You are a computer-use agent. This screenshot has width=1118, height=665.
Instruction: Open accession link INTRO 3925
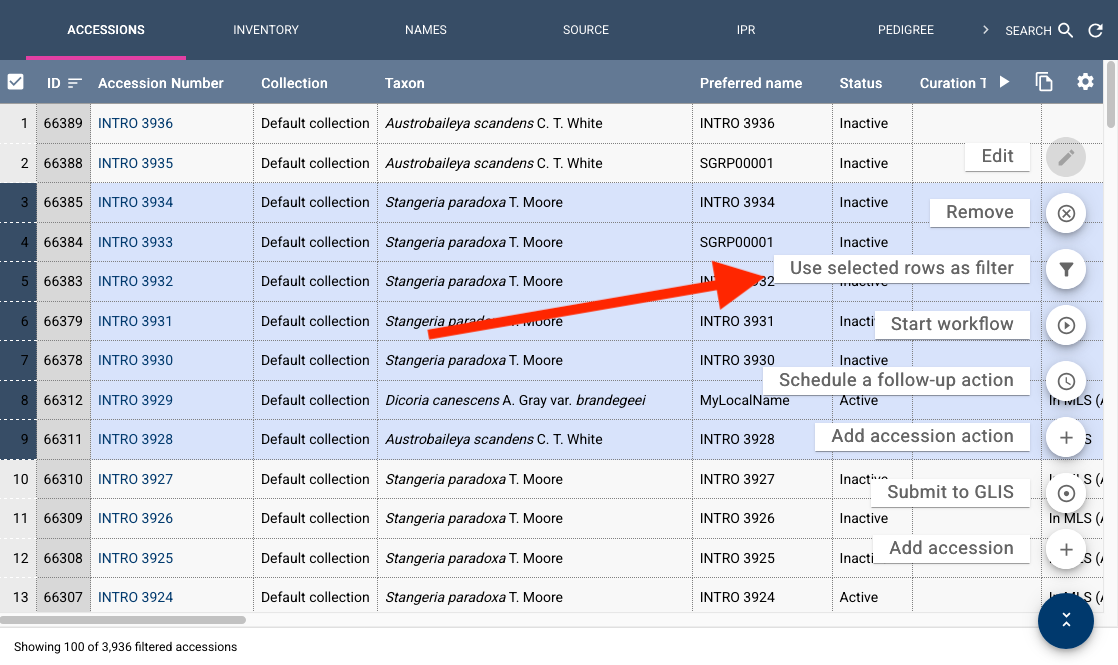(135, 559)
